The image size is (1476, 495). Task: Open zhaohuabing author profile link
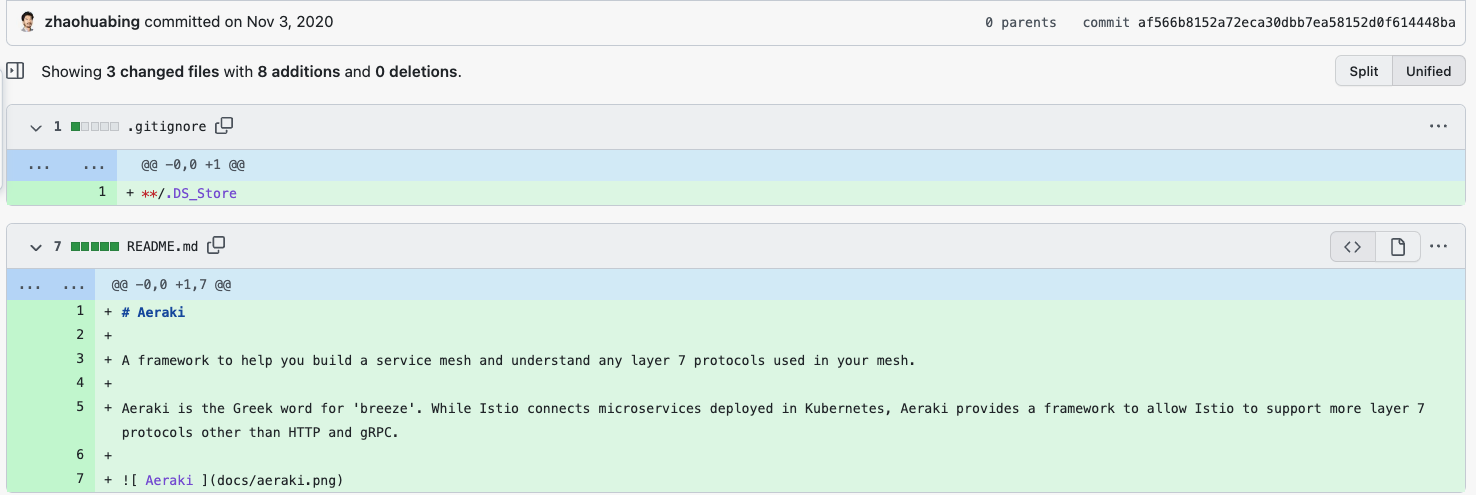click(92, 21)
